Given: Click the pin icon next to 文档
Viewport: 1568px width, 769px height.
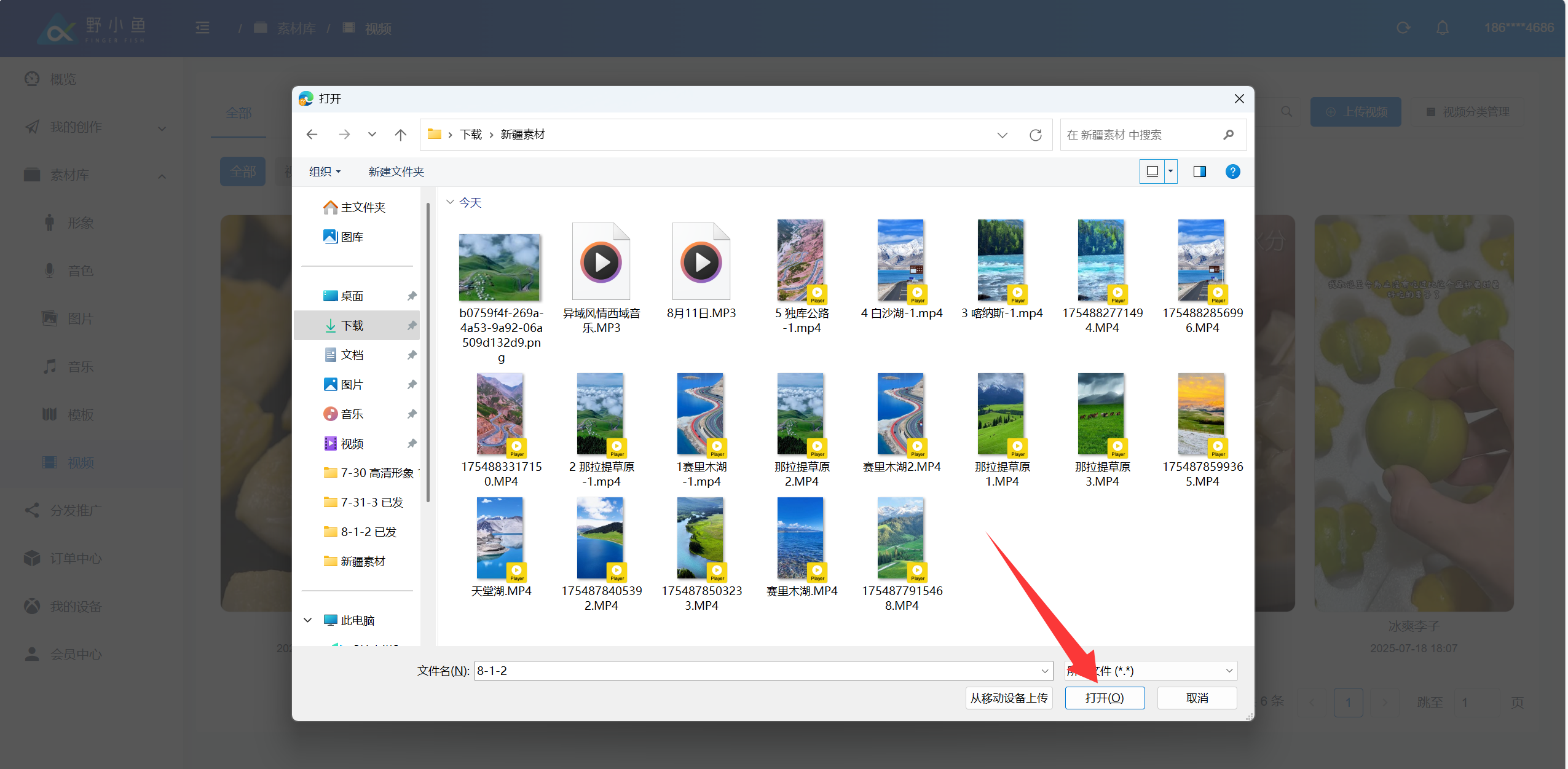Looking at the screenshot, I should pyautogui.click(x=412, y=355).
